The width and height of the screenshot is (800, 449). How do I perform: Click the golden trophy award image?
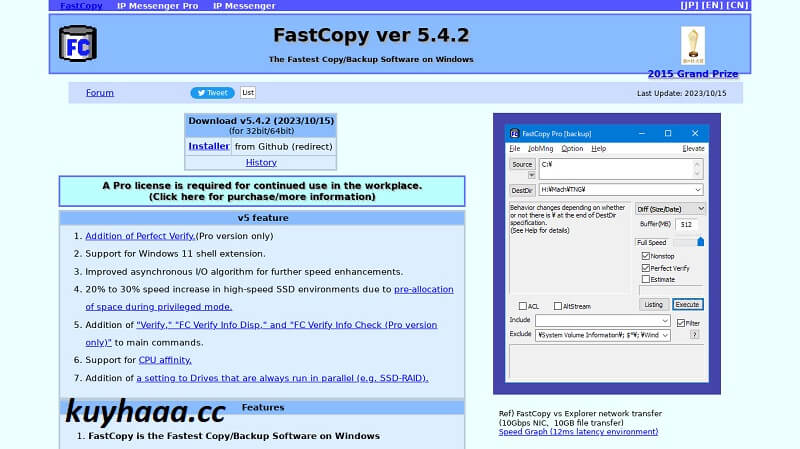pyautogui.click(x=693, y=46)
